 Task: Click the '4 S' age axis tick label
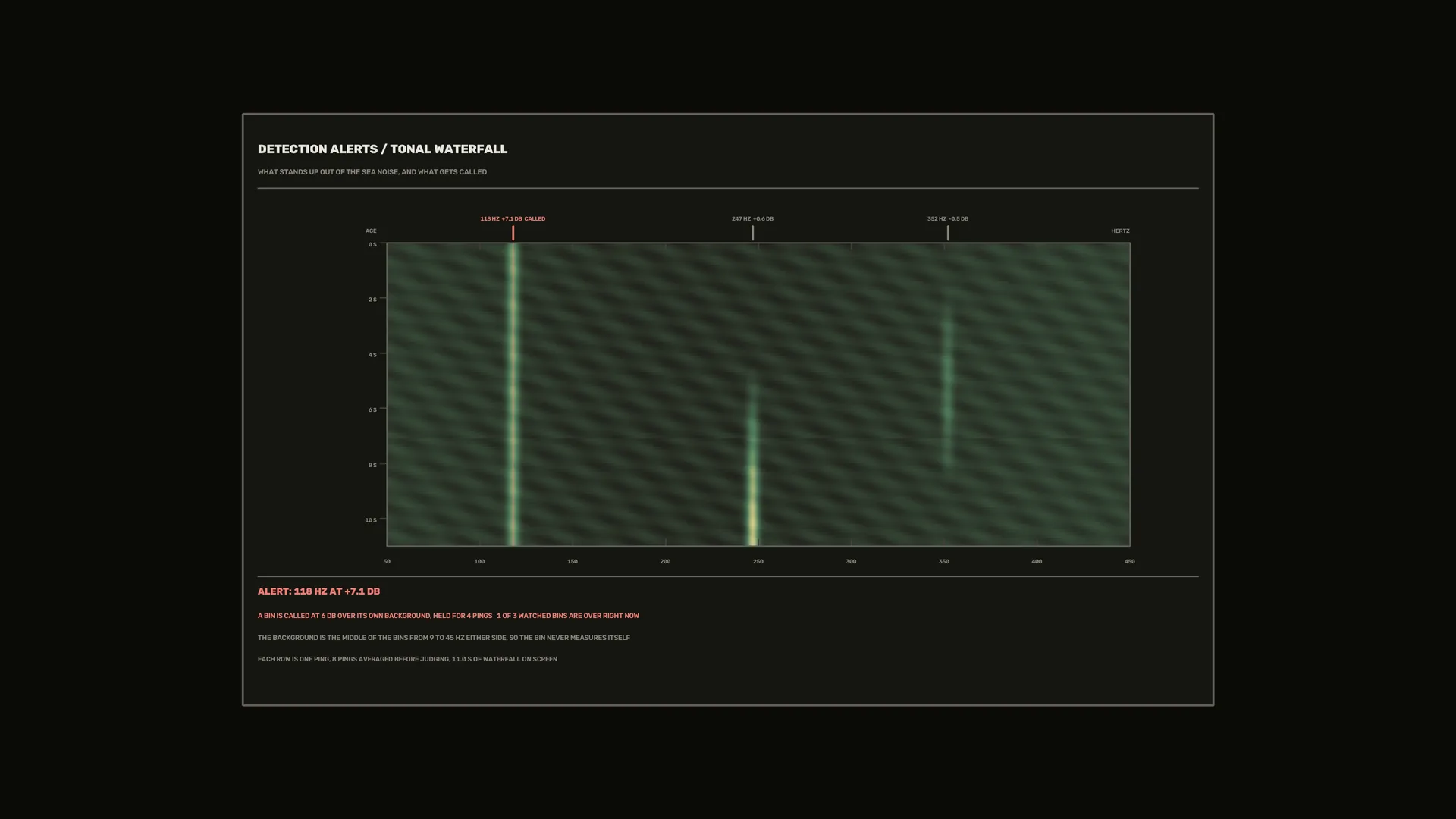pos(372,355)
